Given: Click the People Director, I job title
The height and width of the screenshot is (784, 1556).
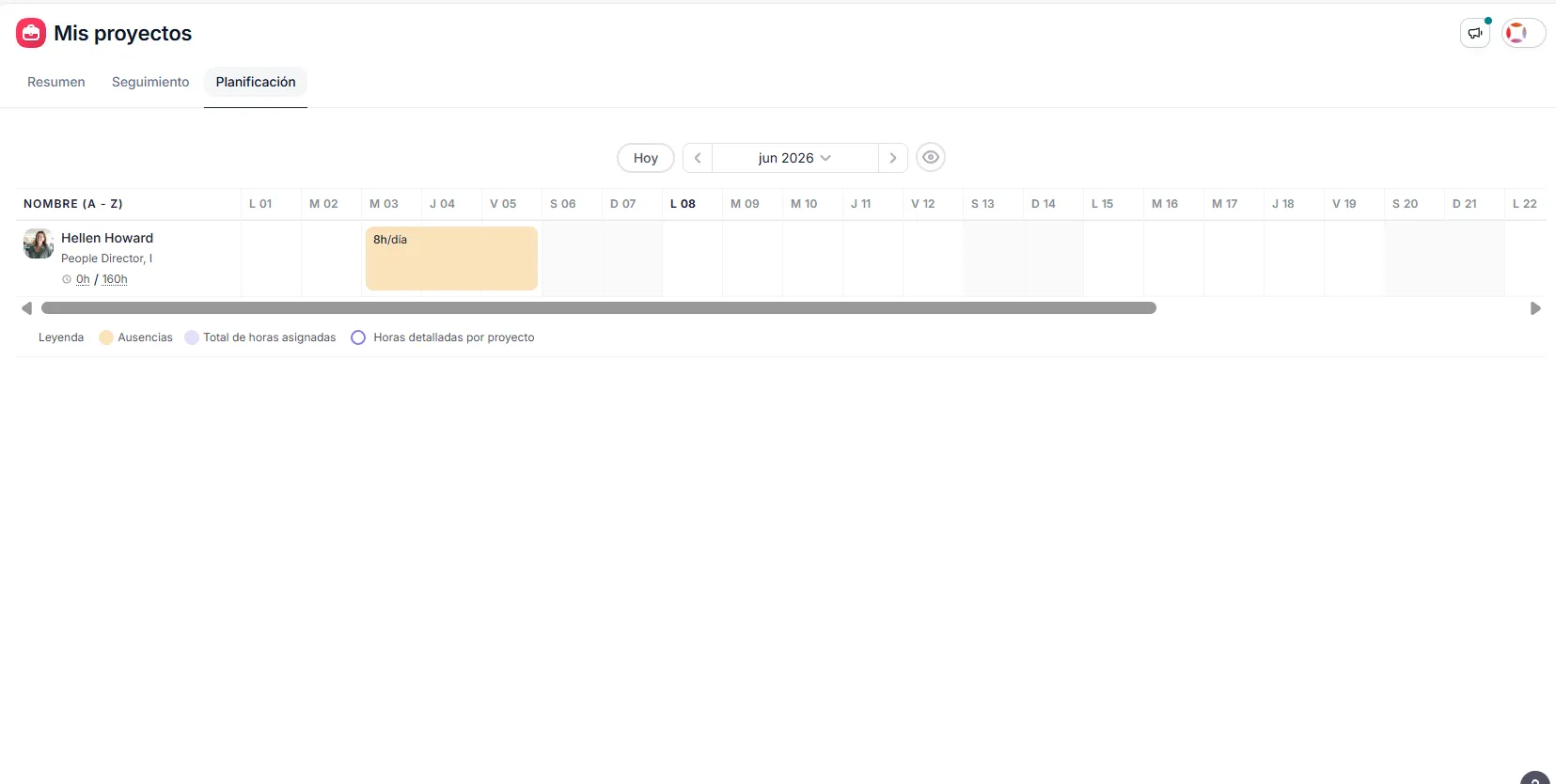Looking at the screenshot, I should point(106,259).
